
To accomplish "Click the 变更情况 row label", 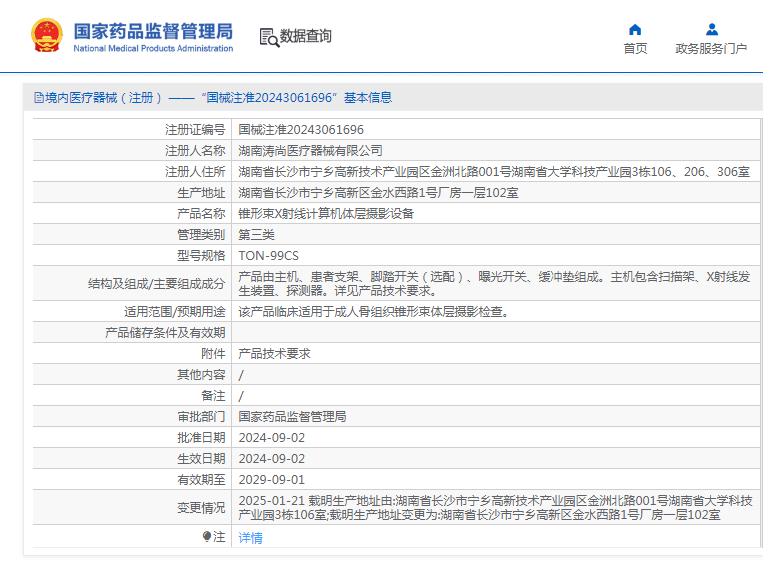I will (x=201, y=507).
